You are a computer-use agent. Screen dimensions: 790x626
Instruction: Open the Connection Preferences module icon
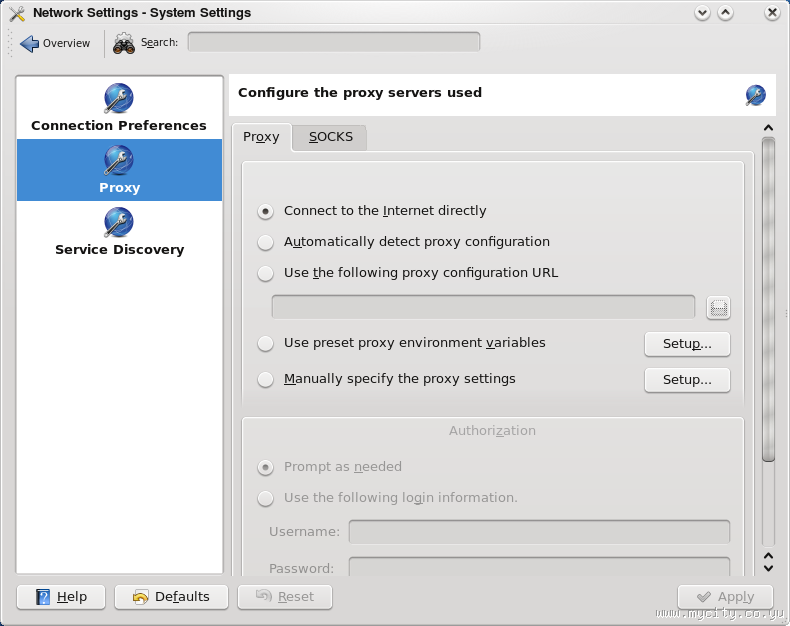[119, 98]
